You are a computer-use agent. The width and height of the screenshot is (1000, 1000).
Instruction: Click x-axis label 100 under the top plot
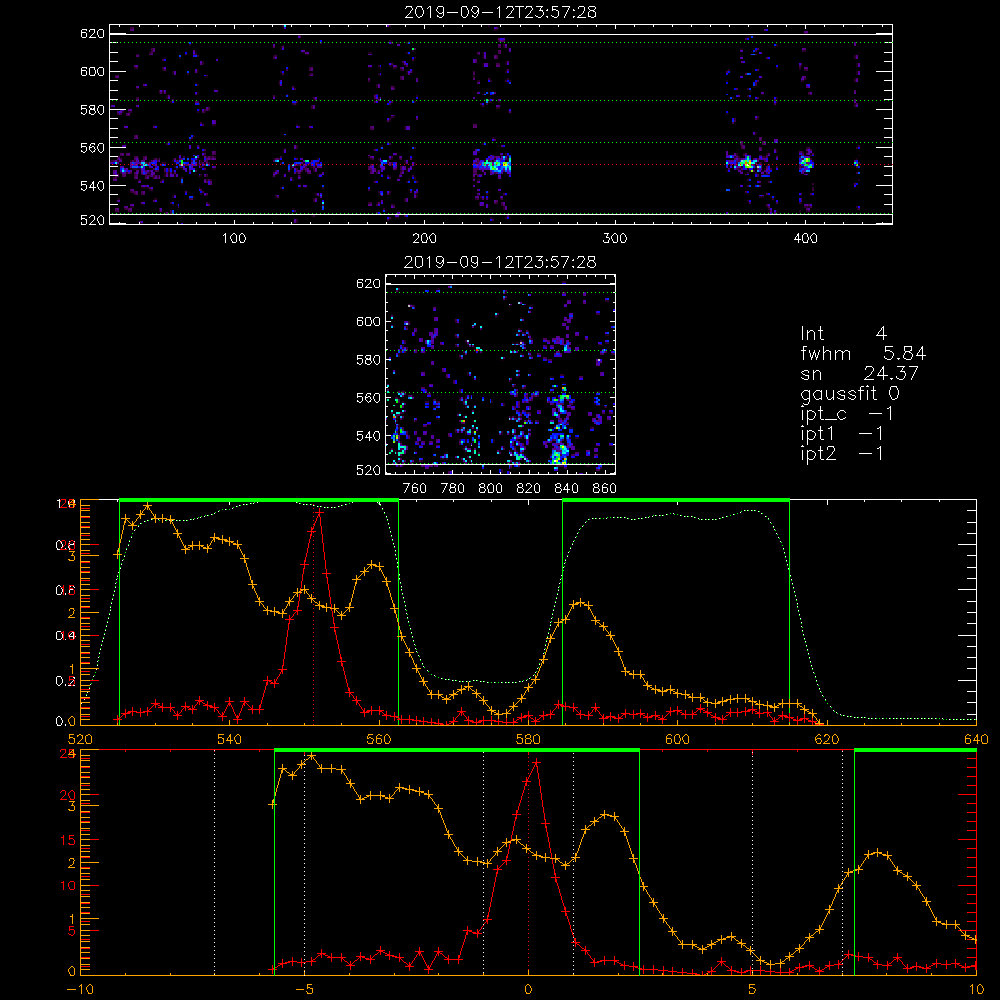pyautogui.click(x=234, y=239)
